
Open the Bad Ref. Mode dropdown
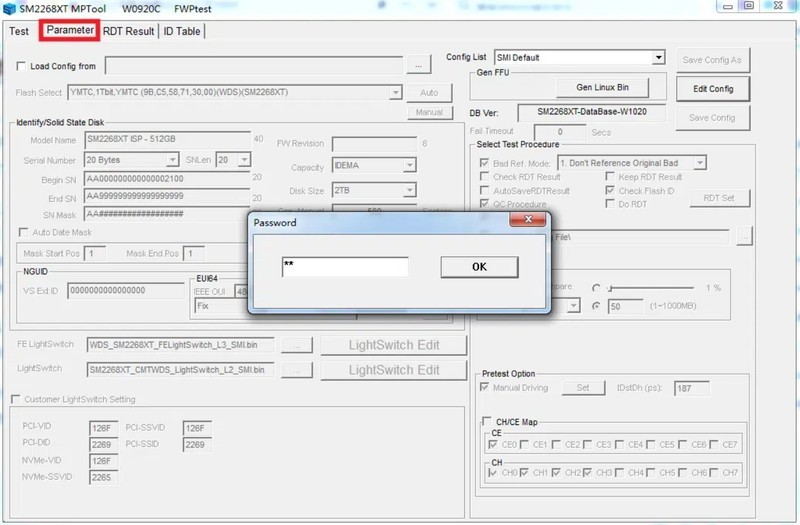click(x=700, y=163)
